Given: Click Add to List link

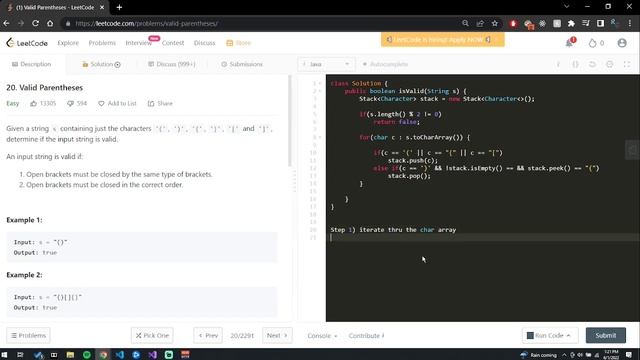Looking at the screenshot, I should click(118, 104).
